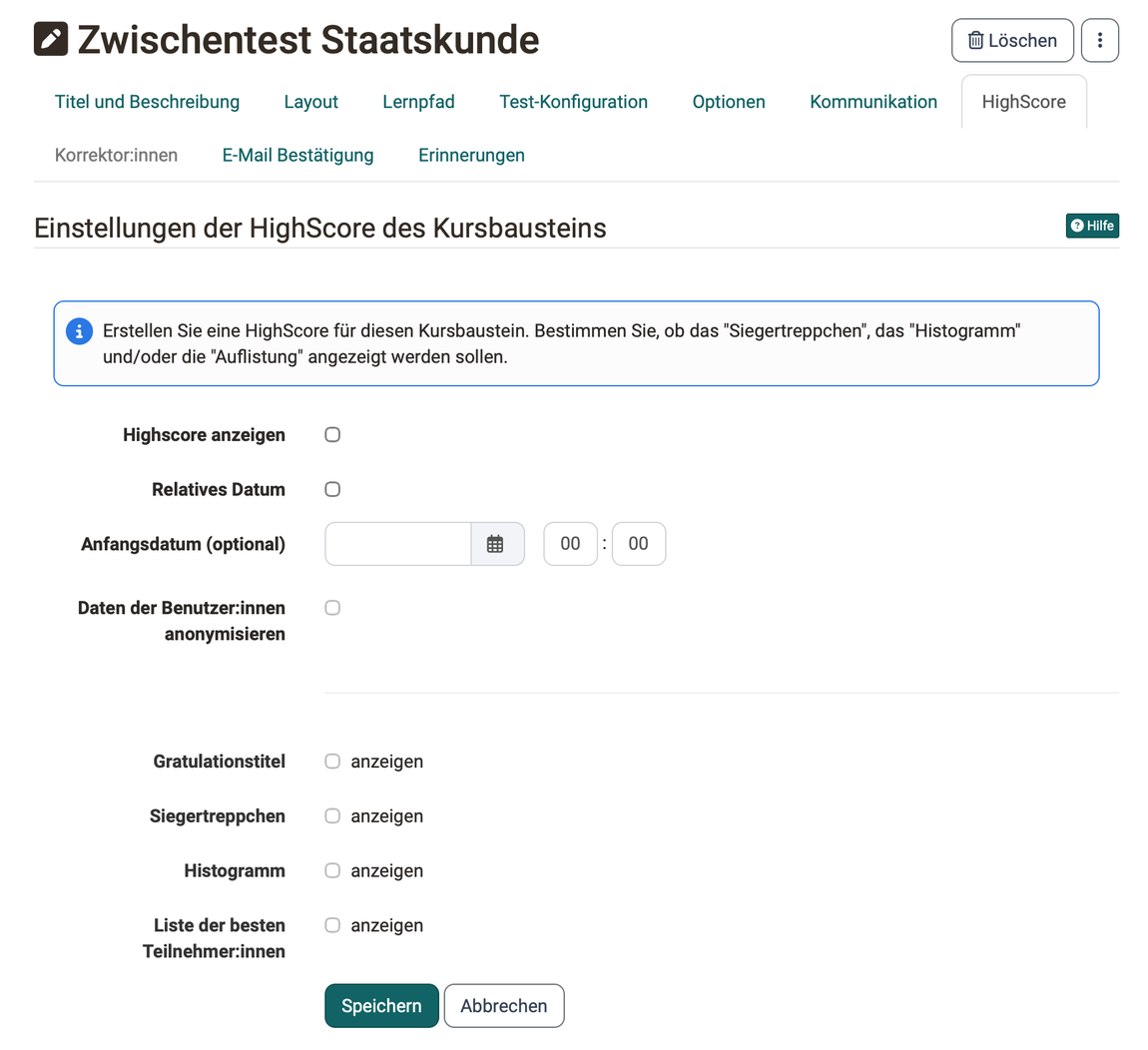Select the HighScore tab
The image size is (1148, 1050).
coord(1023,102)
